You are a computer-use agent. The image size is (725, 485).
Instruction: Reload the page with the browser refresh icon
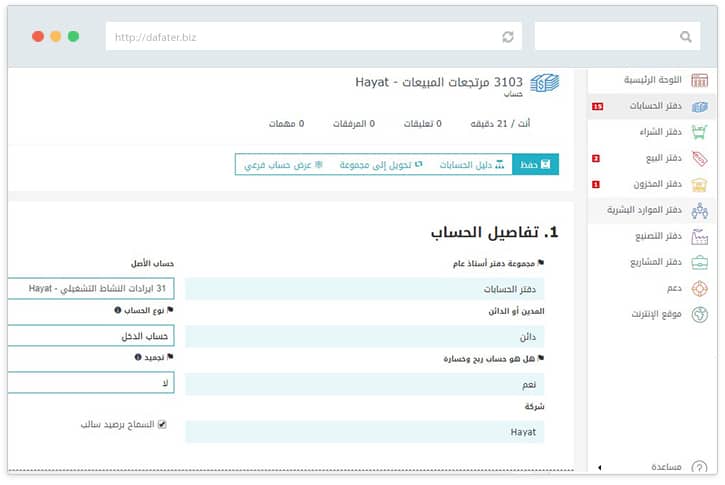pyautogui.click(x=508, y=37)
